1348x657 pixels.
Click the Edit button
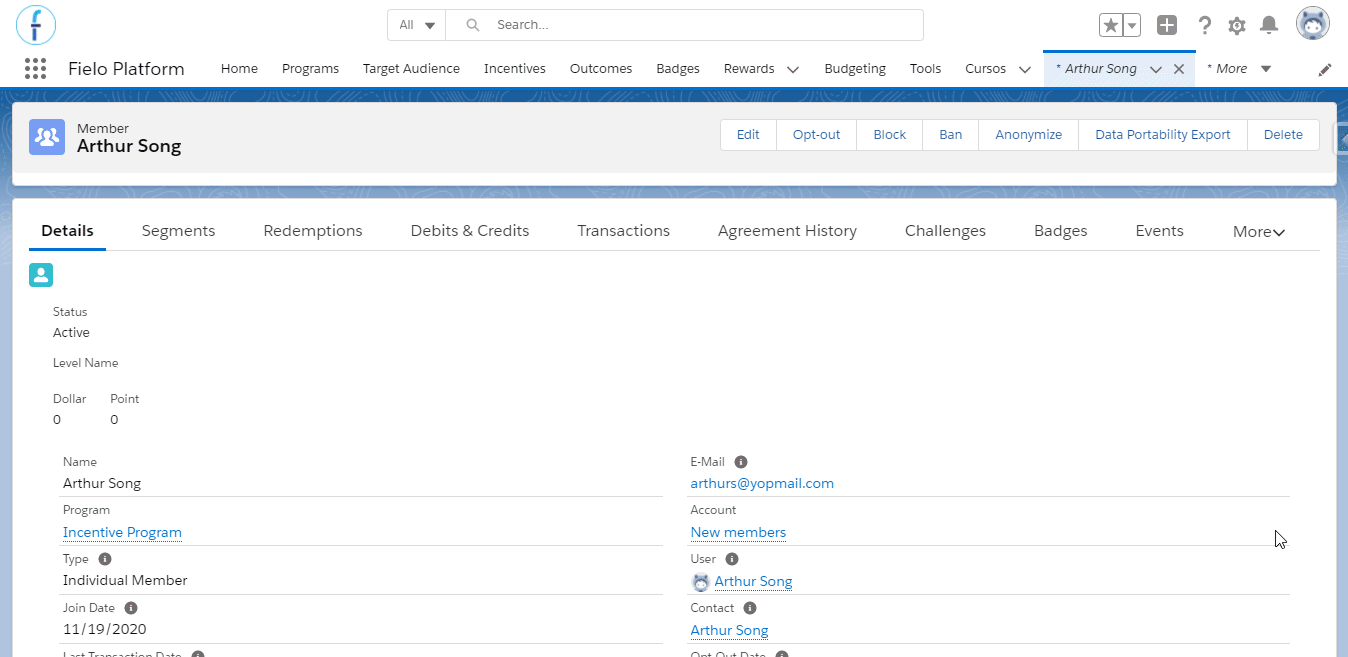[748, 135]
